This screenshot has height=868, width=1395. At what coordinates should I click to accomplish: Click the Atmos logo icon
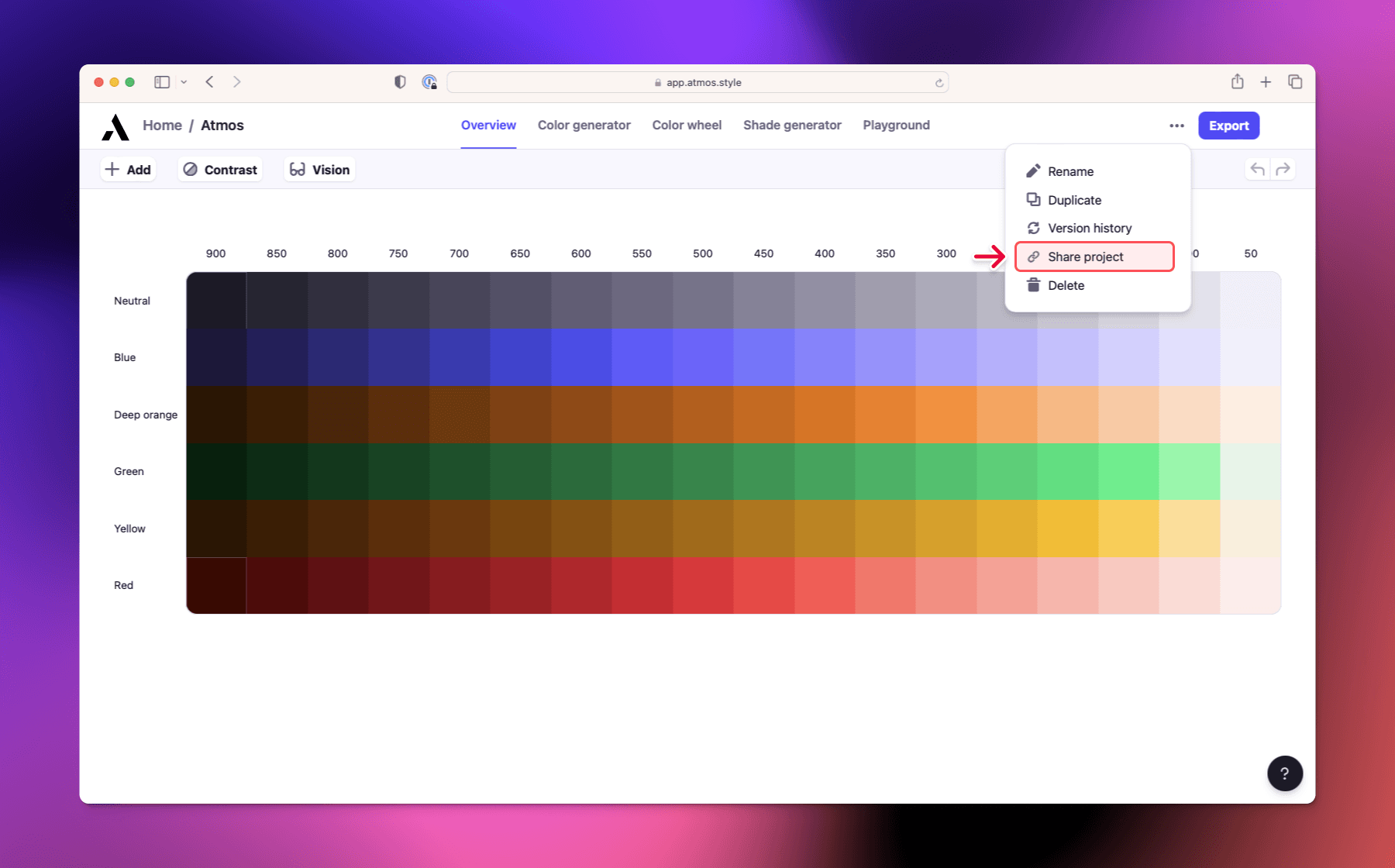(x=115, y=126)
